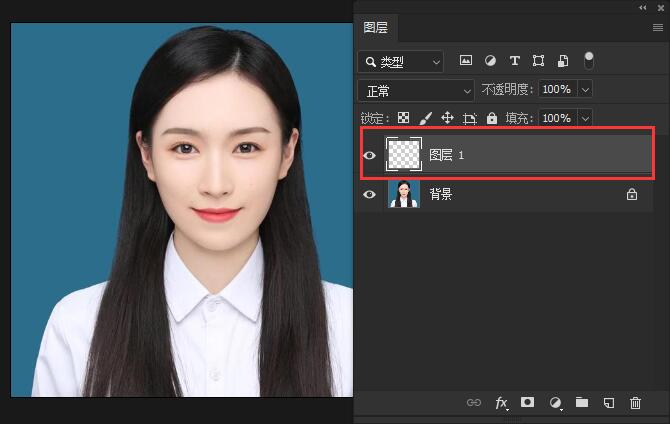Screen dimensions: 670x424
Task: Select the 背景 layer name
Action: [441, 194]
